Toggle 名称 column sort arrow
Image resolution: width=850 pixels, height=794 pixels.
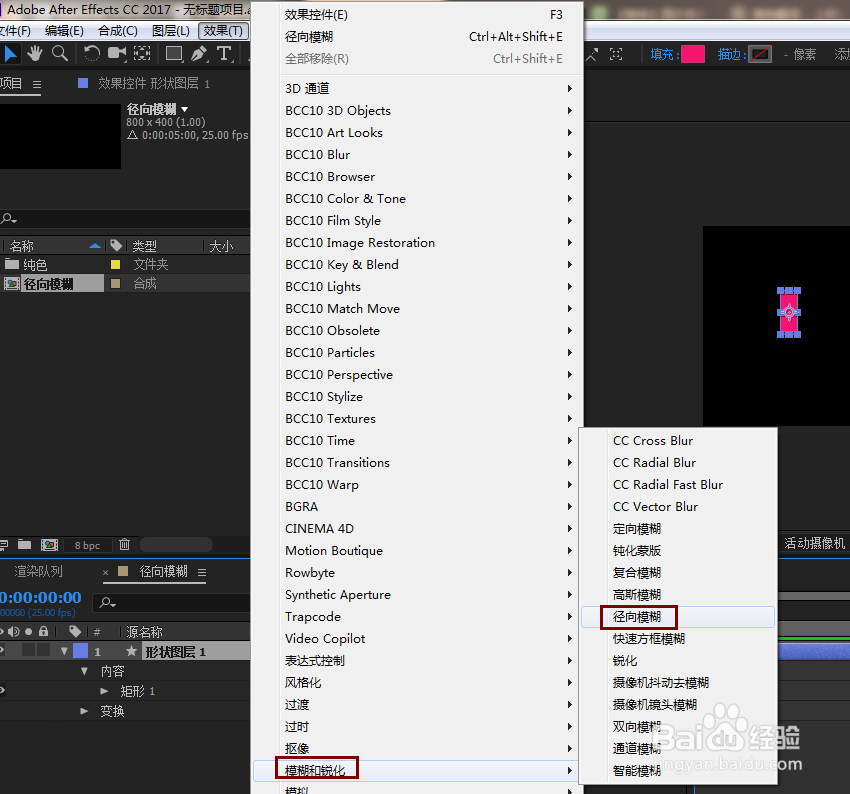95,246
